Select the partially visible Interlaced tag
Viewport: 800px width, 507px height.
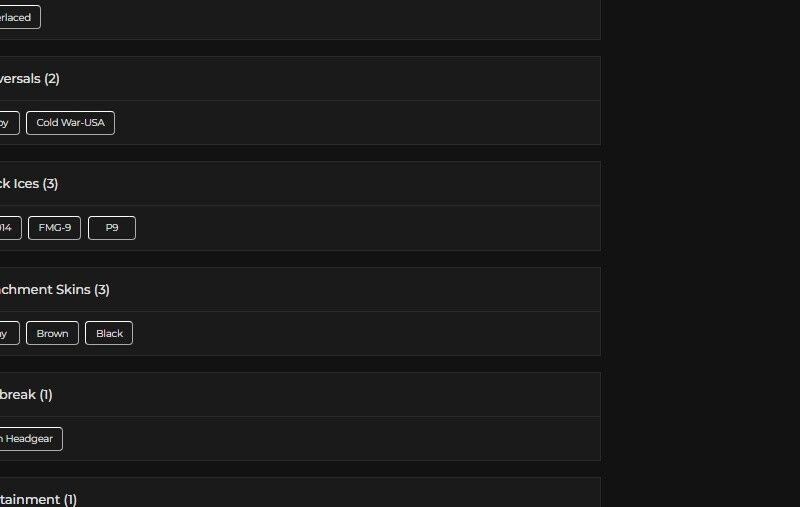point(18,17)
